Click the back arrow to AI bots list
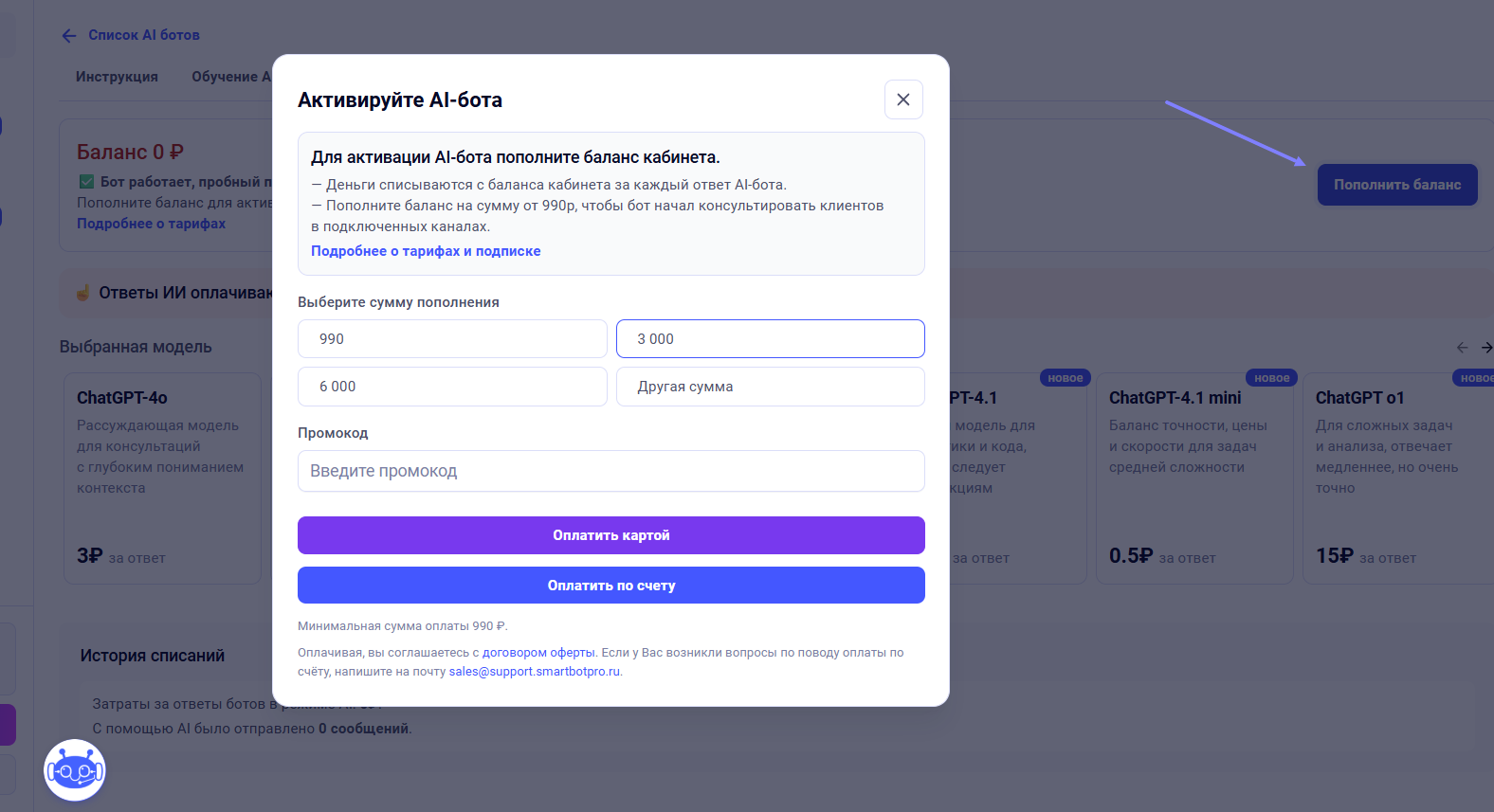Screen dimensions: 1494x812 pyautogui.click(x=69, y=36)
